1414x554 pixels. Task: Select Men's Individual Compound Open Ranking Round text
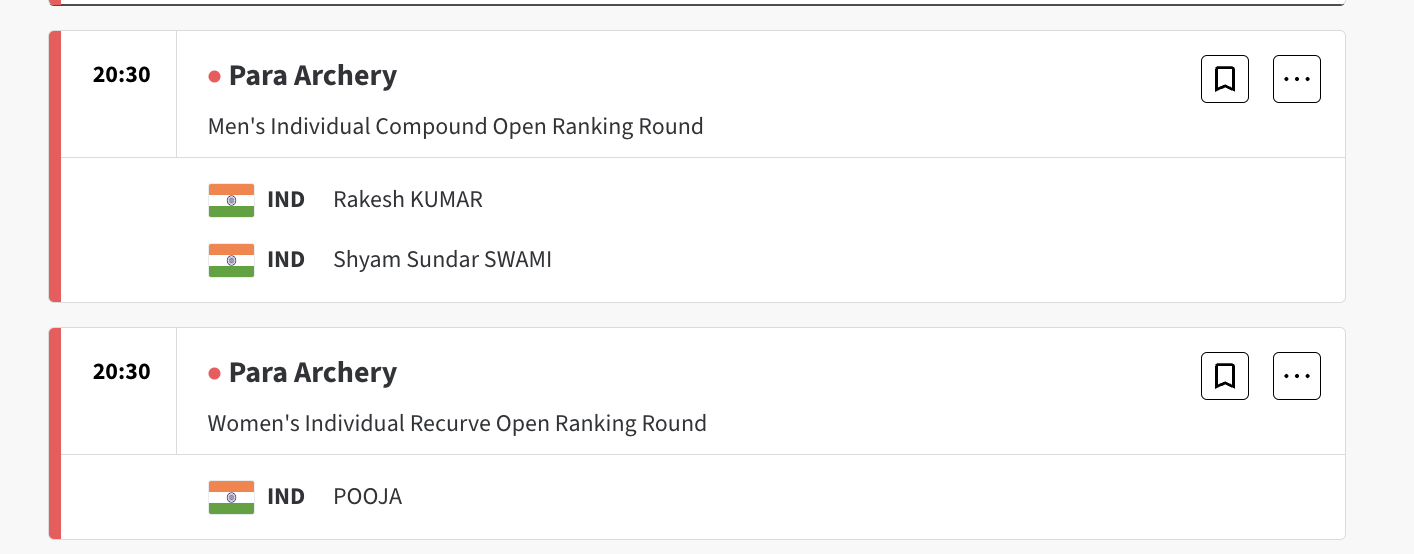point(455,127)
